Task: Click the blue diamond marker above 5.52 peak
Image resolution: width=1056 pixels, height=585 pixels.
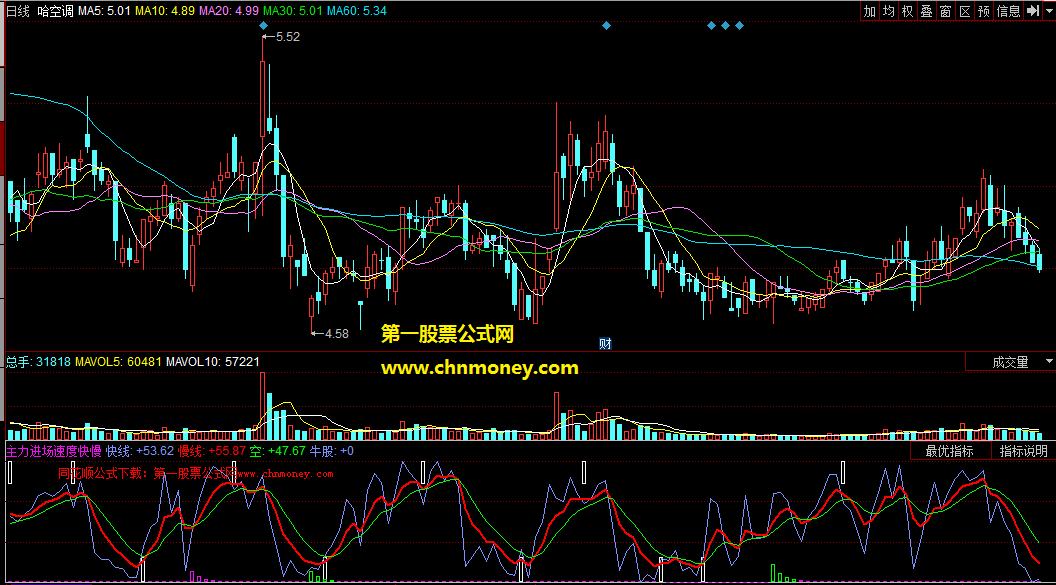Action: click(263, 26)
